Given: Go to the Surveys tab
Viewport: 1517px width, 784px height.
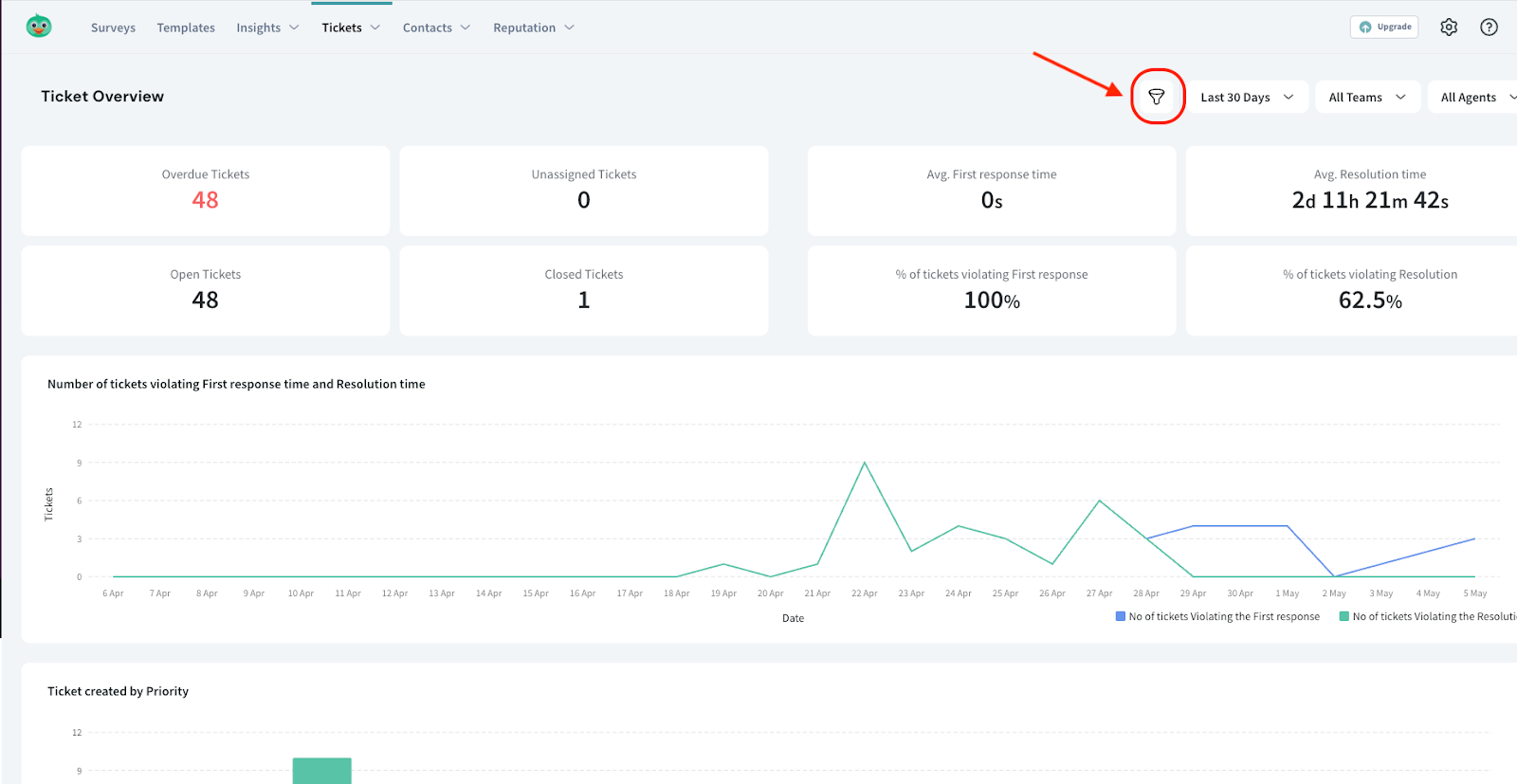Looking at the screenshot, I should pyautogui.click(x=113, y=27).
